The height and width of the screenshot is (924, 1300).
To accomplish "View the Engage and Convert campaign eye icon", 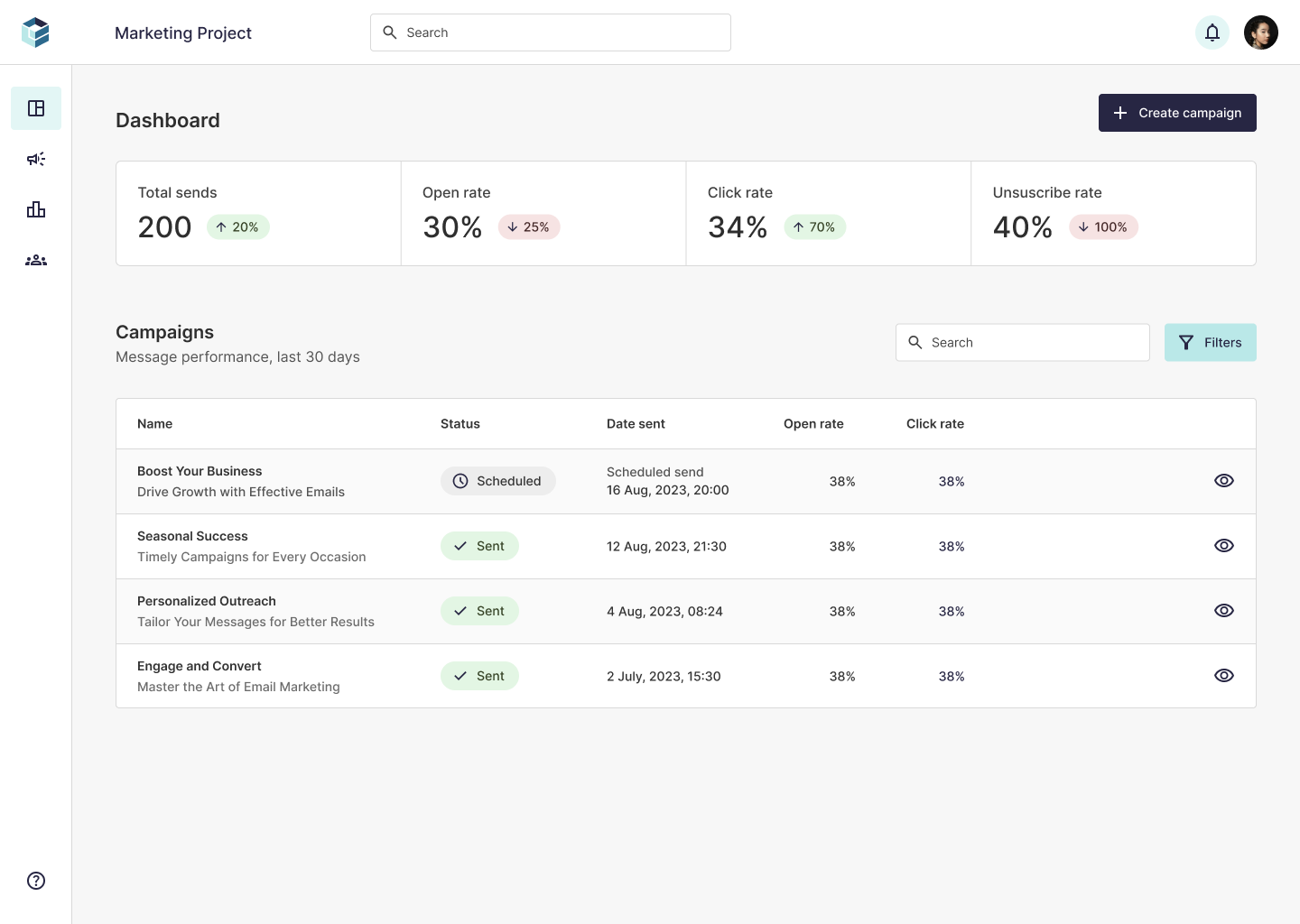I will [x=1223, y=676].
